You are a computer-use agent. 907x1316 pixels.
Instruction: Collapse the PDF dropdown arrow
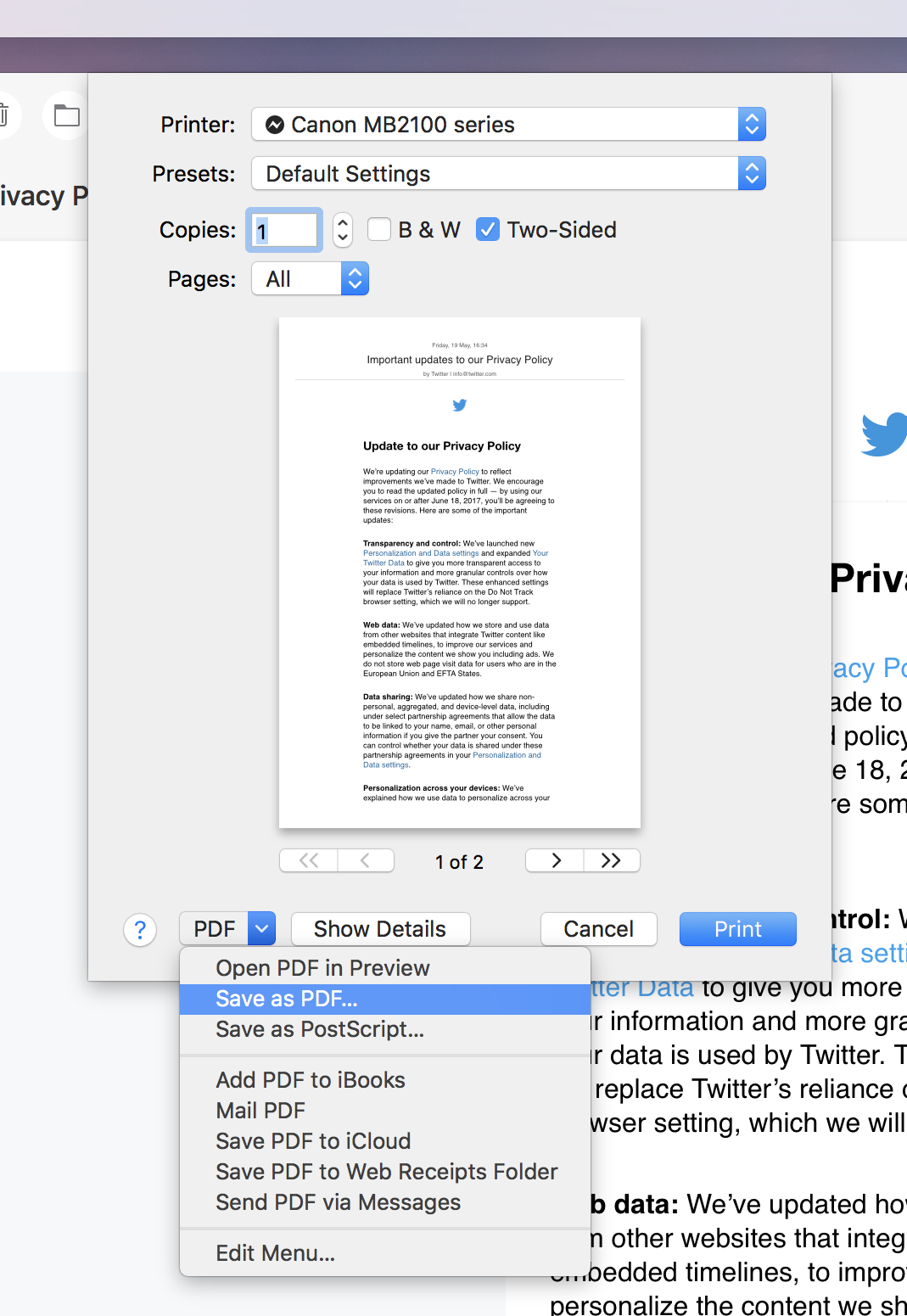262,929
